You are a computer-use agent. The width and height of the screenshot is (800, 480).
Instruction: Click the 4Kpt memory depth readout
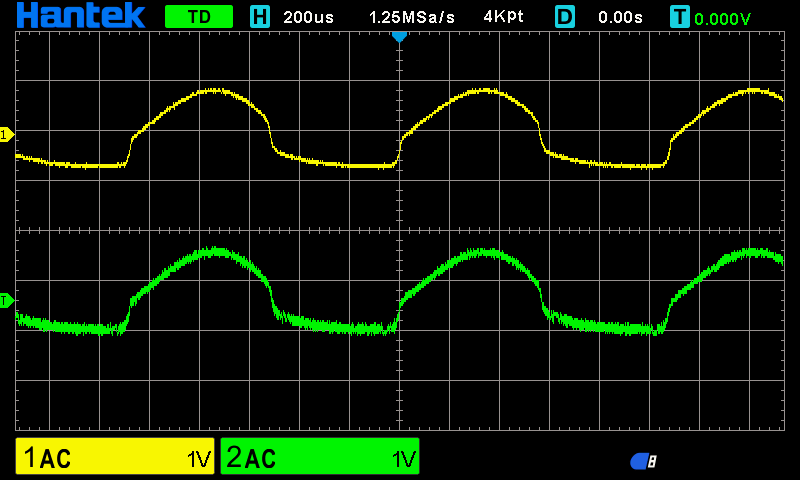pos(503,17)
